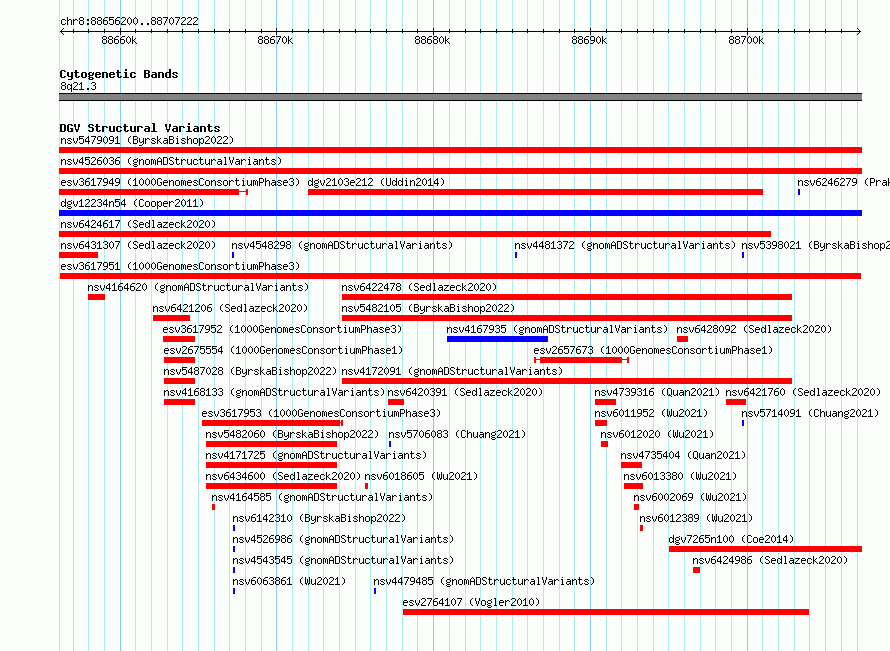Select nsv4481372 gnomAD variant label
Image resolution: width=890 pixels, height=651 pixels.
pyautogui.click(x=625, y=245)
